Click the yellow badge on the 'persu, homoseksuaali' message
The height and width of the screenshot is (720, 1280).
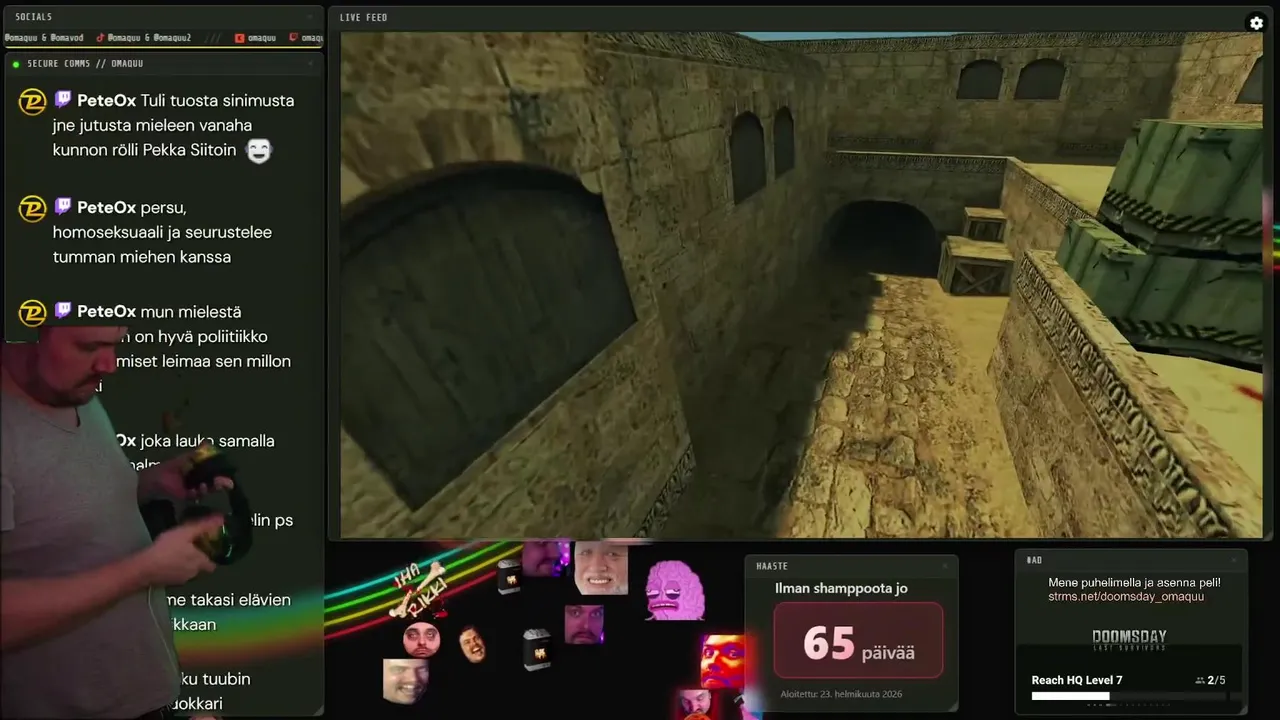click(32, 209)
